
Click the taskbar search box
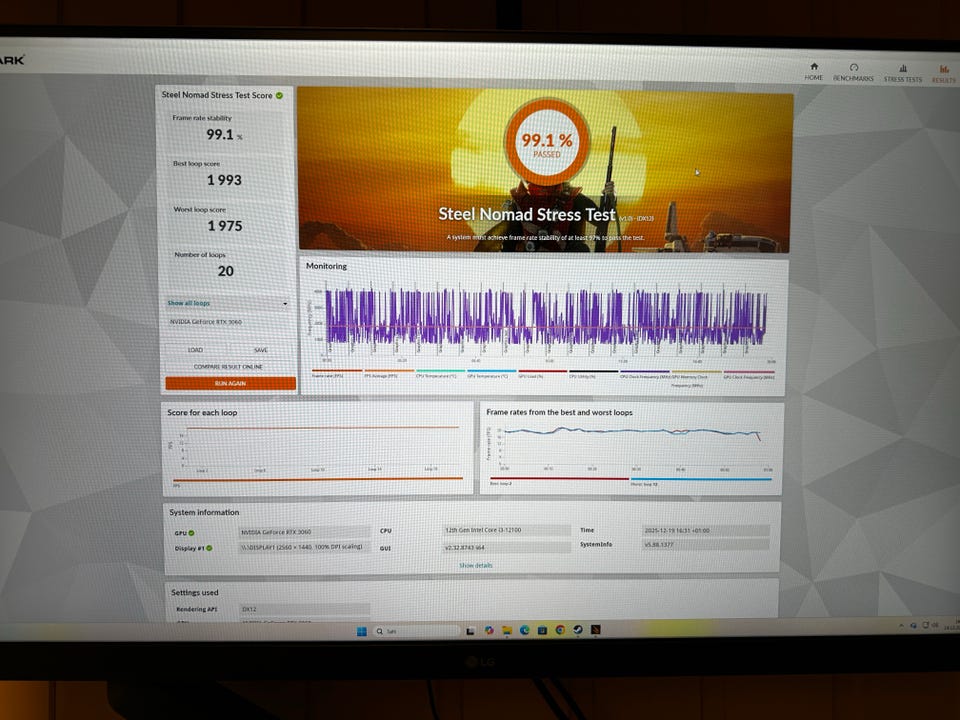(416, 631)
